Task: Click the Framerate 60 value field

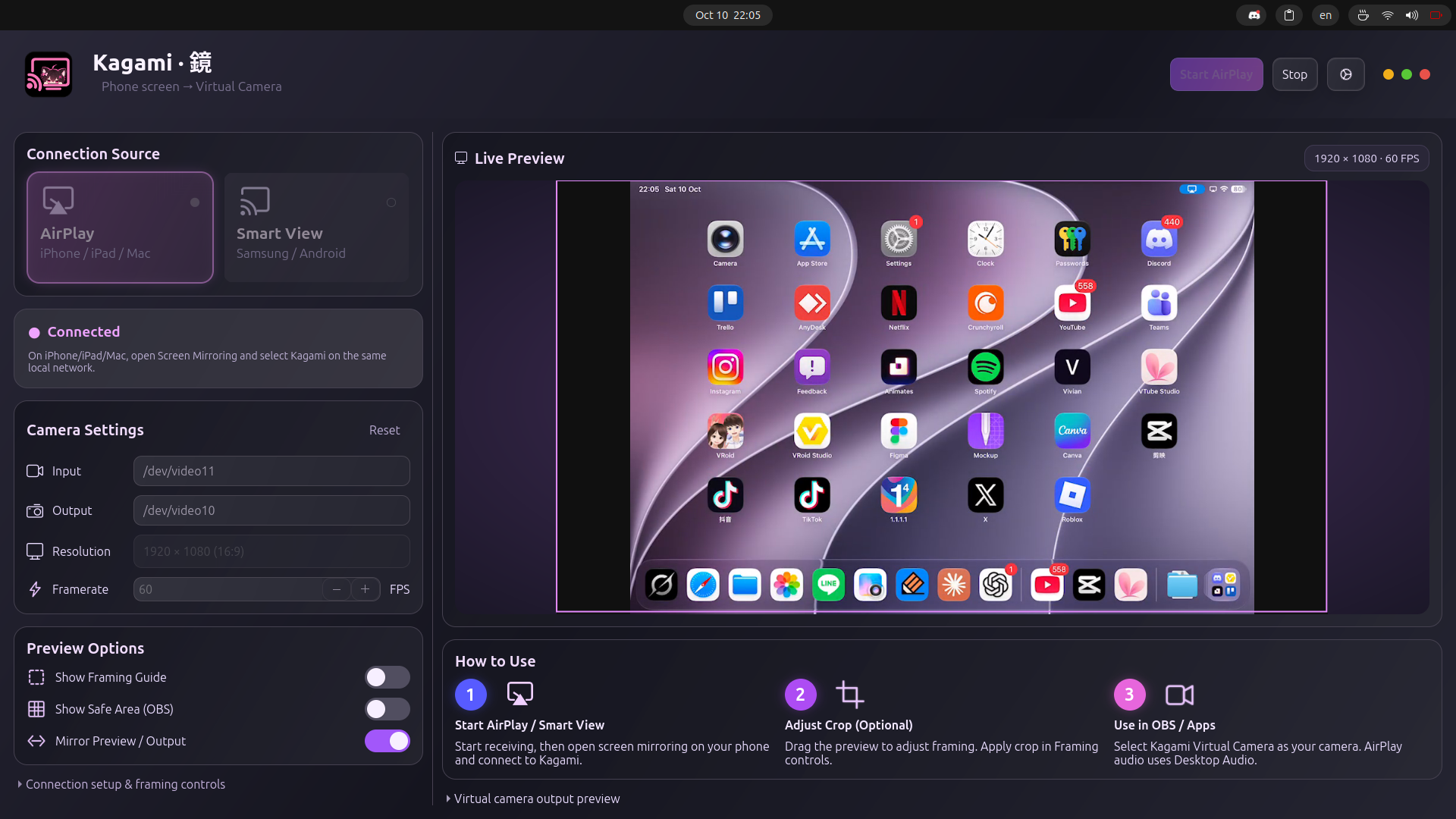Action: 227,589
